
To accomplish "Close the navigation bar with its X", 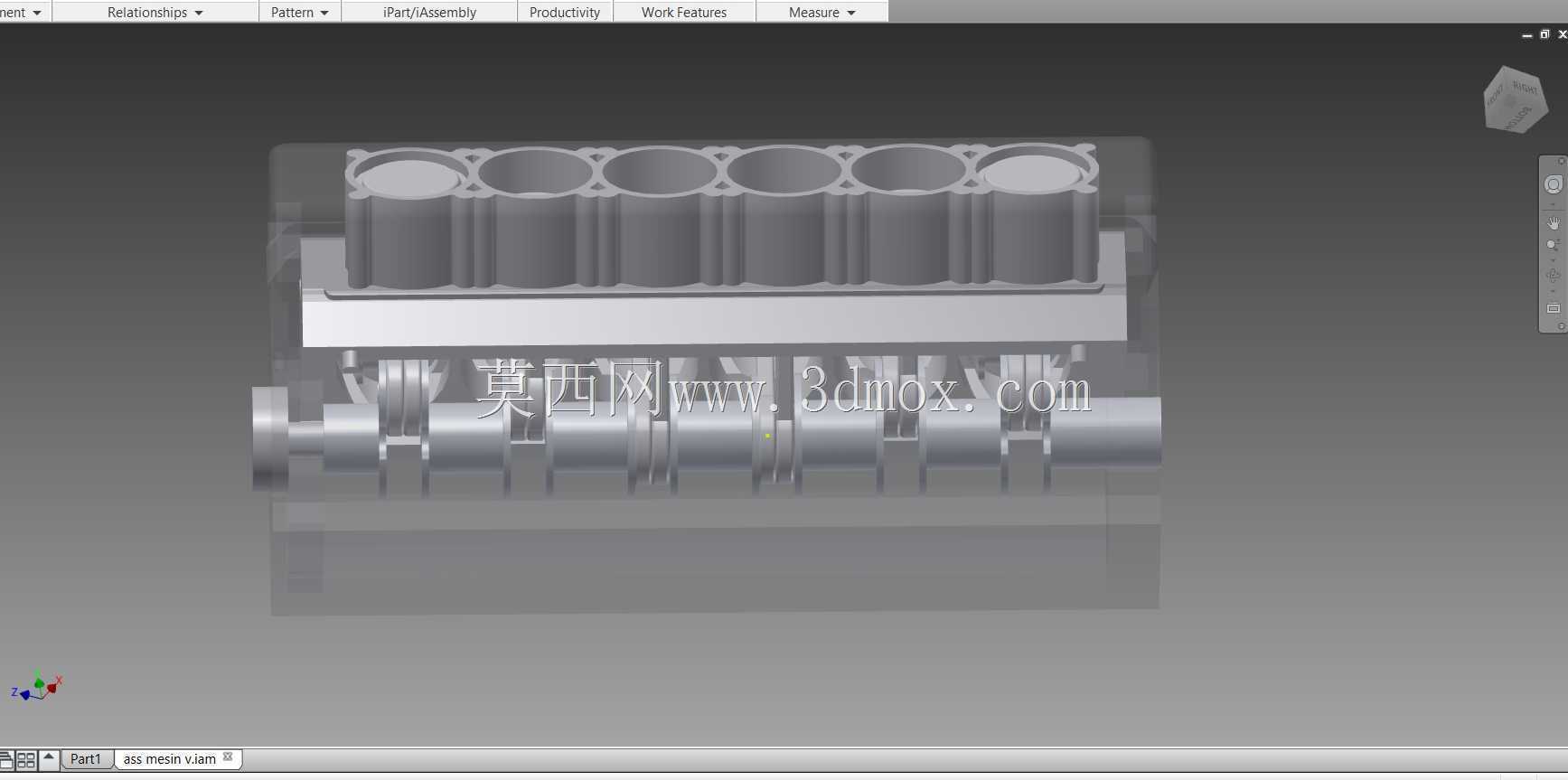I will pos(1562,161).
